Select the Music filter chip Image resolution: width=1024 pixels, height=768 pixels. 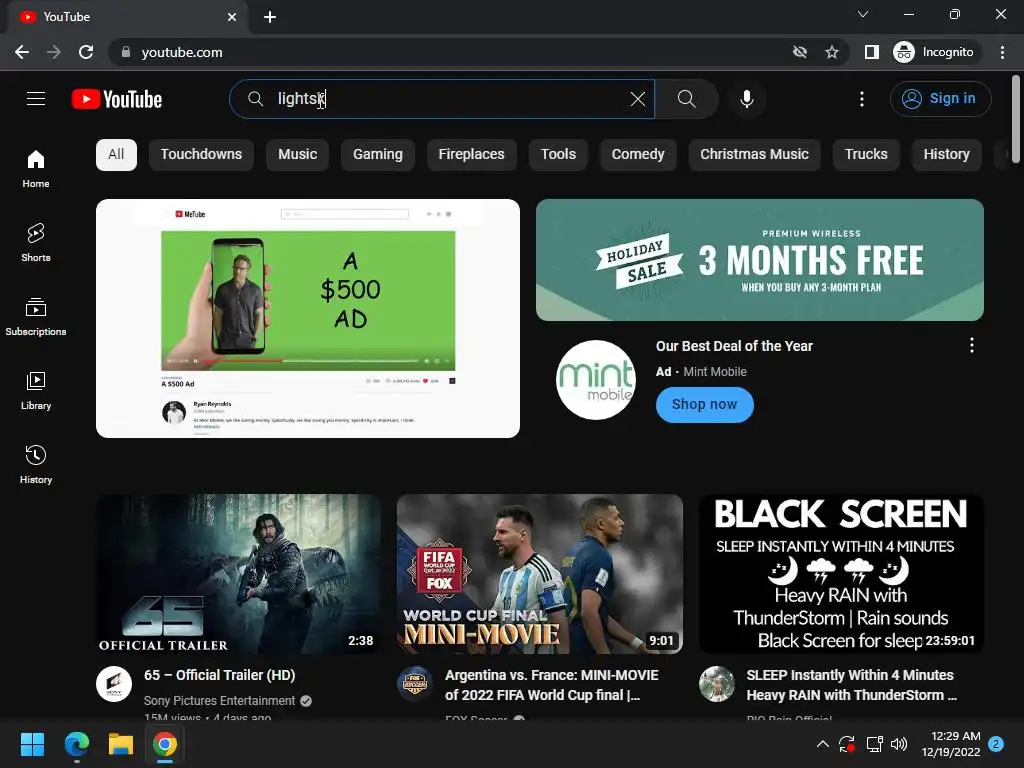pos(297,155)
